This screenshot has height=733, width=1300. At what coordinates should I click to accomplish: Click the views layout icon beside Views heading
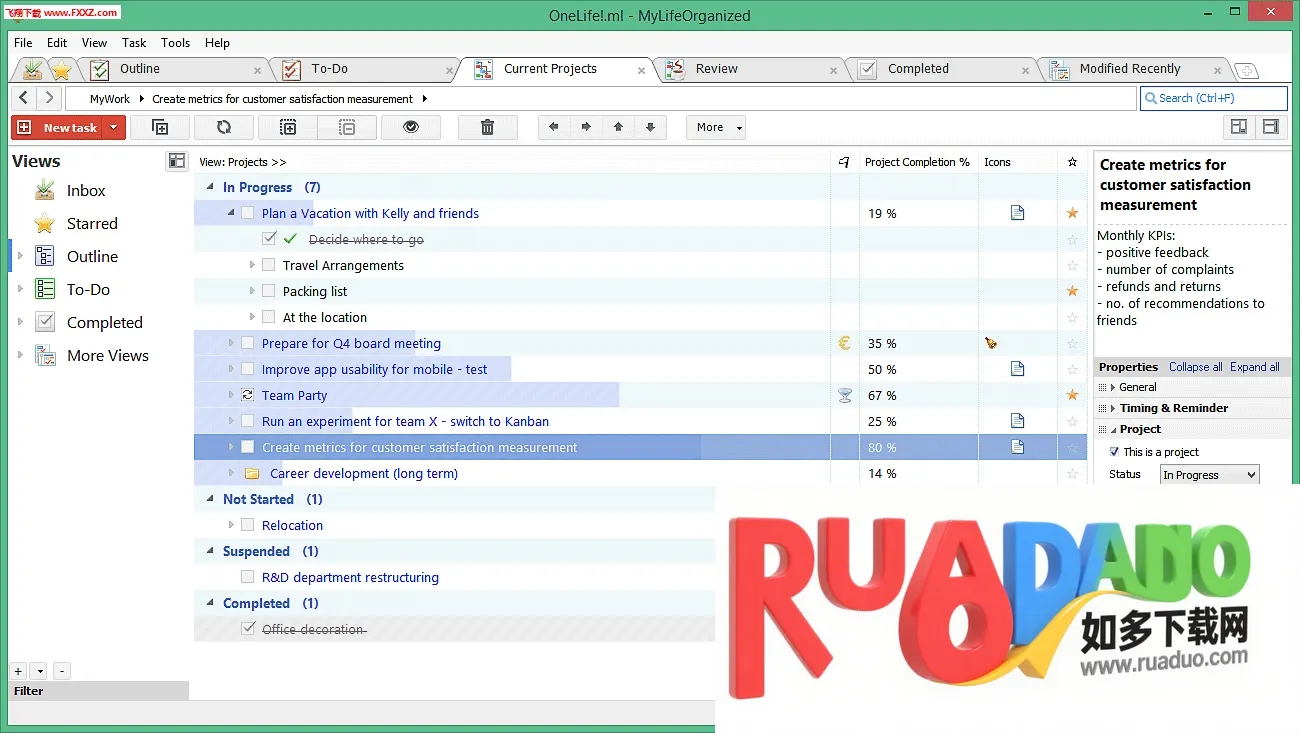coord(177,161)
